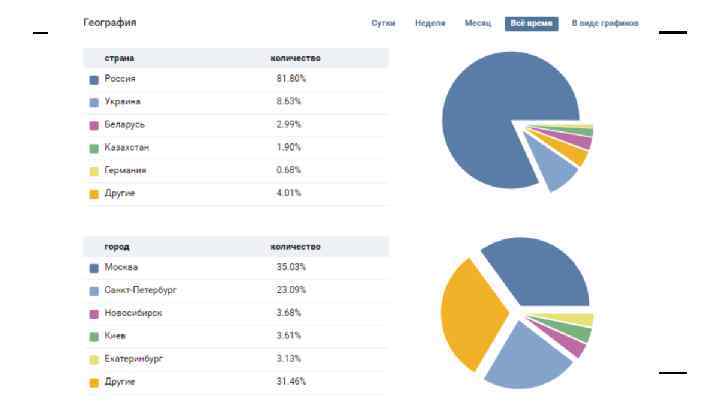Screen dimensions: 720x405
Task: Open the Месяц time period tab
Action: (478, 23)
